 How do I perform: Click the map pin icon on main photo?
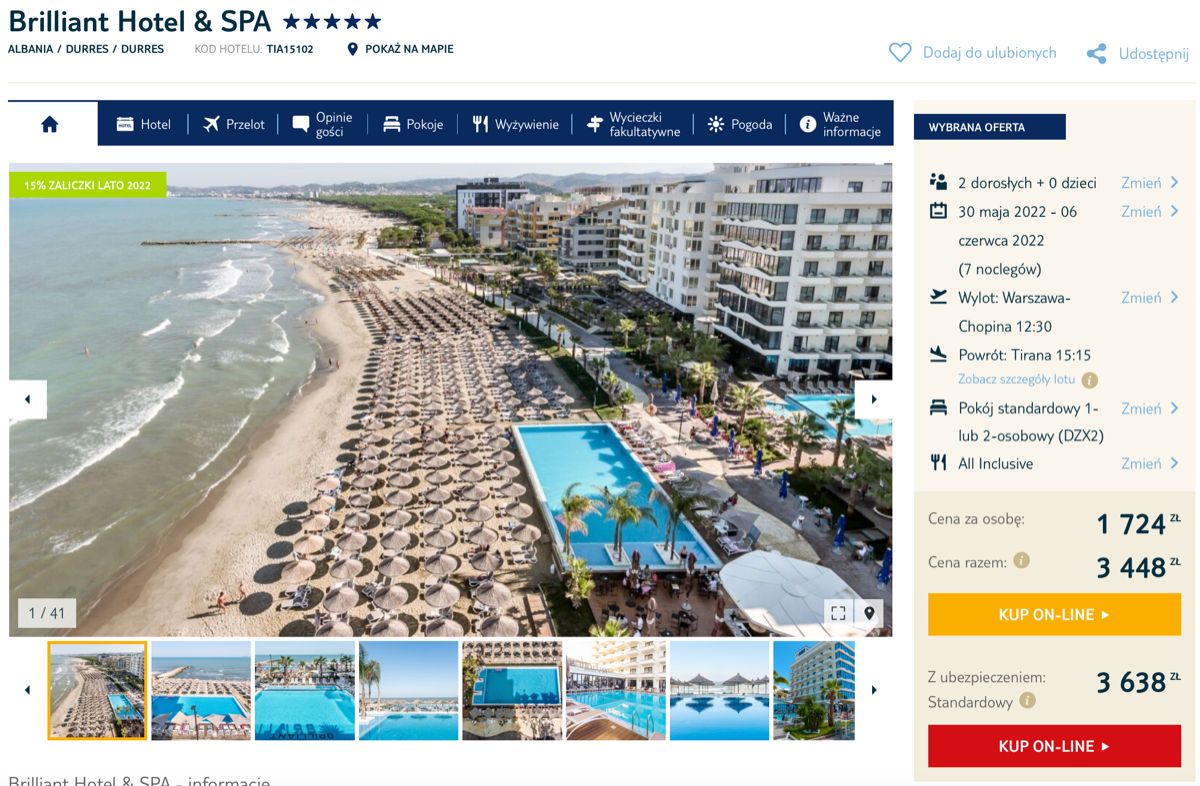[869, 613]
